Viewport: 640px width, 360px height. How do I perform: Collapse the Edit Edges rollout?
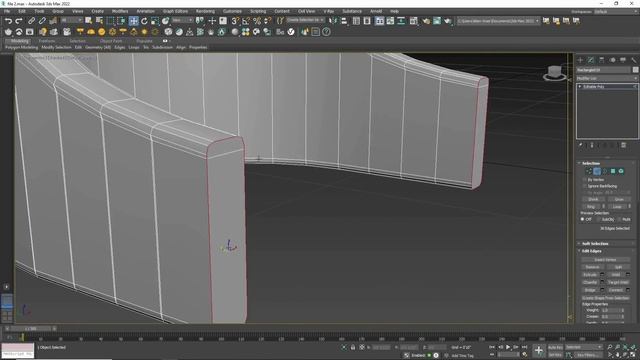pyautogui.click(x=591, y=251)
